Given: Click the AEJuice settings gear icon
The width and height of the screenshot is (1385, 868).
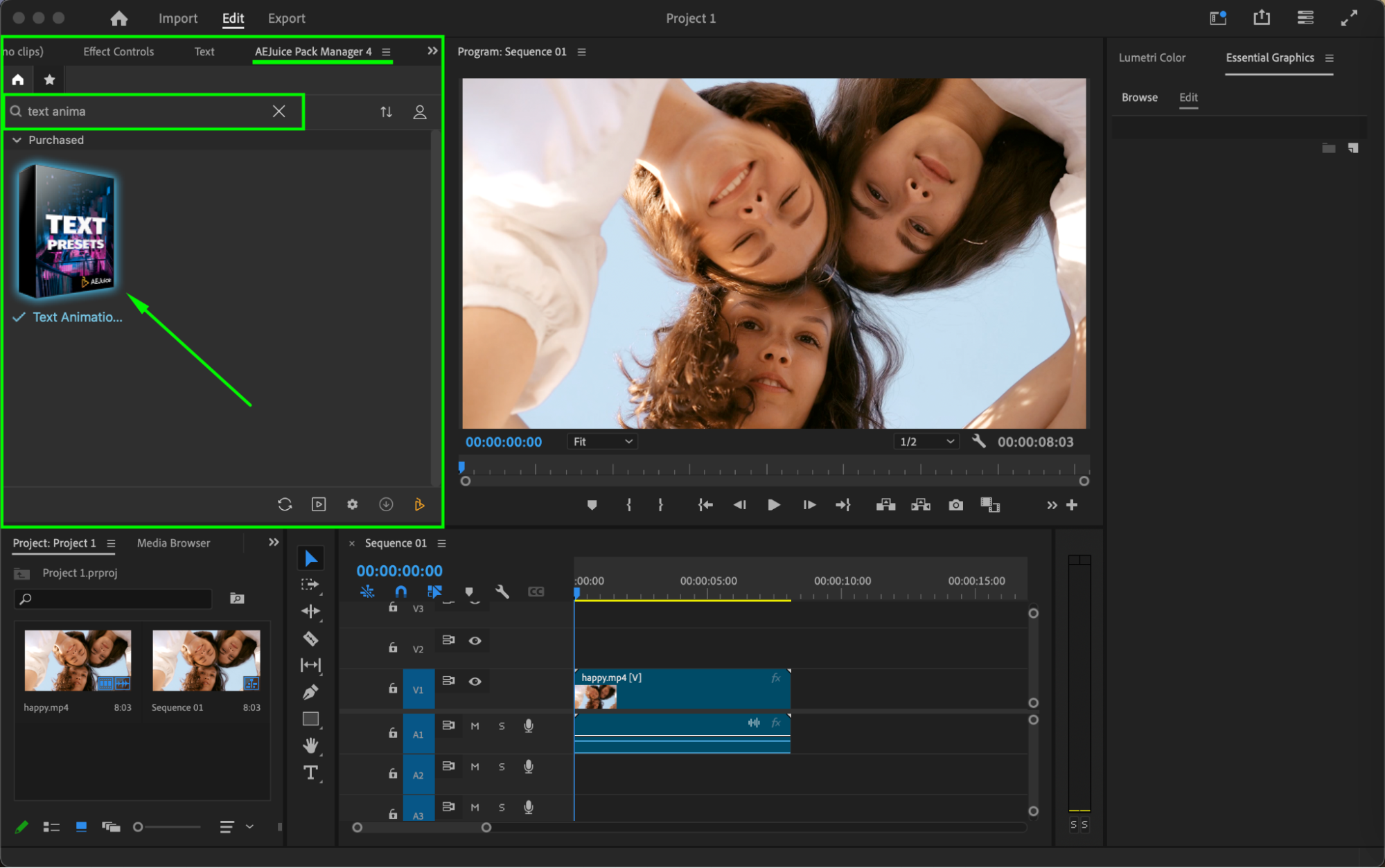Looking at the screenshot, I should (352, 504).
